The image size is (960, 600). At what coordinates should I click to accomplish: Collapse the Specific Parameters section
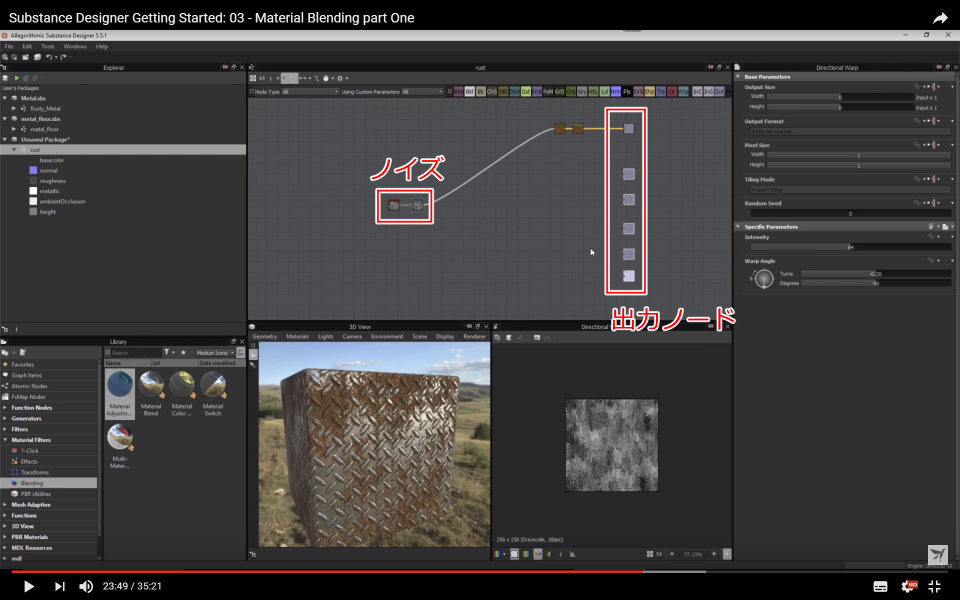click(x=738, y=227)
